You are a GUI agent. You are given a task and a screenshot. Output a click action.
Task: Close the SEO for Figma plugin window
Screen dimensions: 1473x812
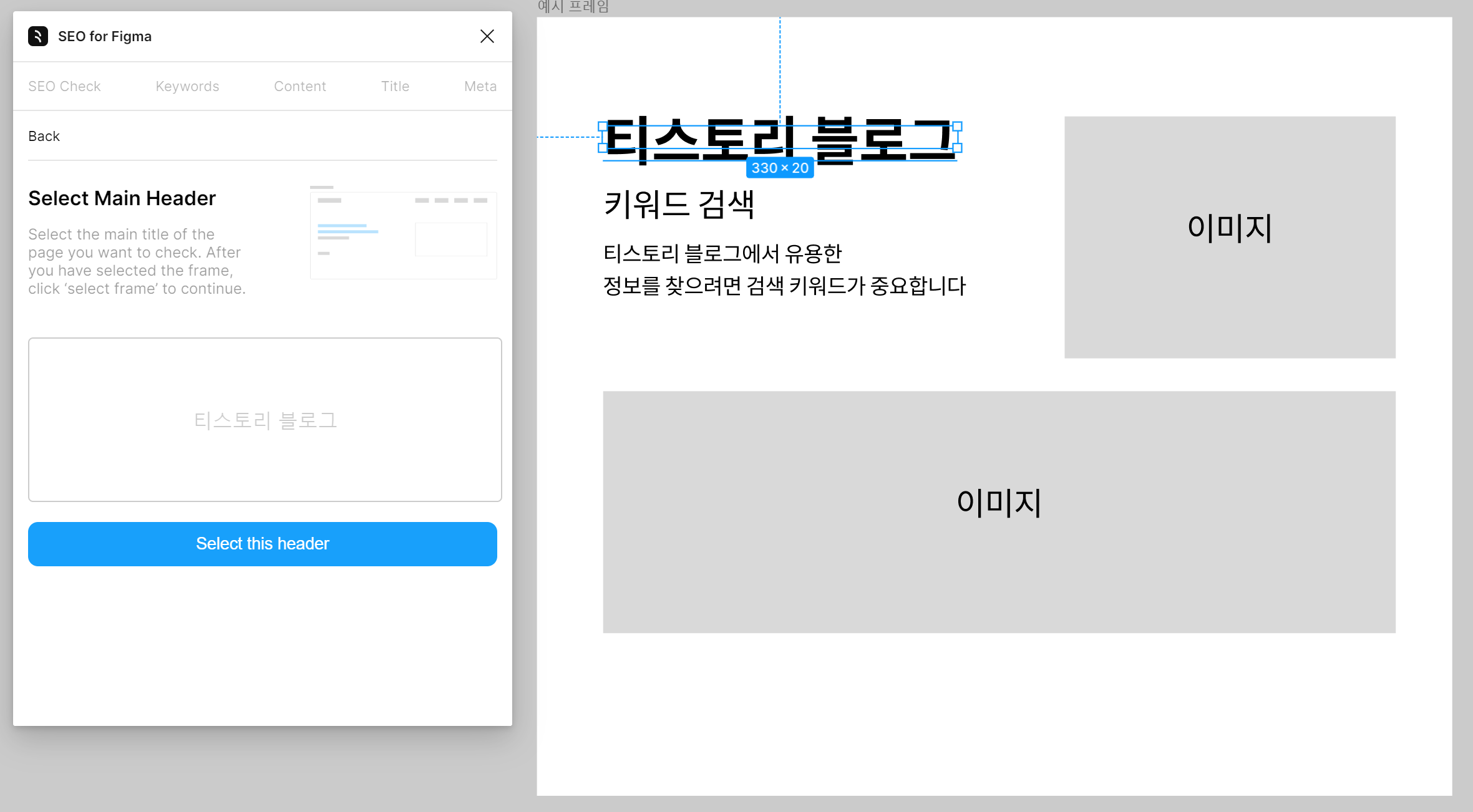click(x=487, y=36)
